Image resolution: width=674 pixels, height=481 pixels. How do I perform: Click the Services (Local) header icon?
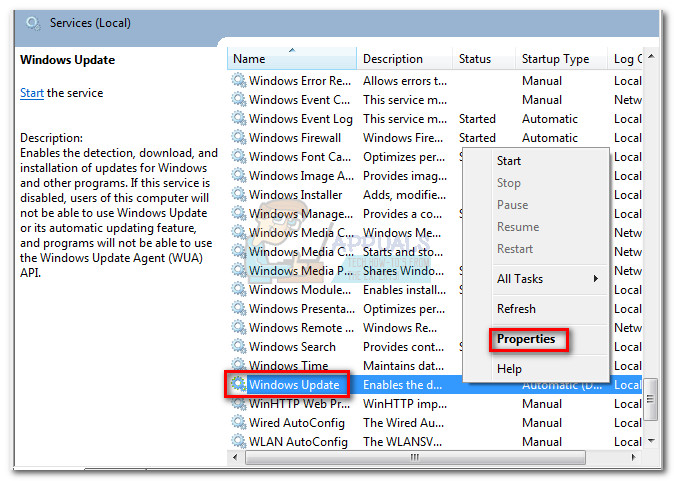click(x=33, y=23)
